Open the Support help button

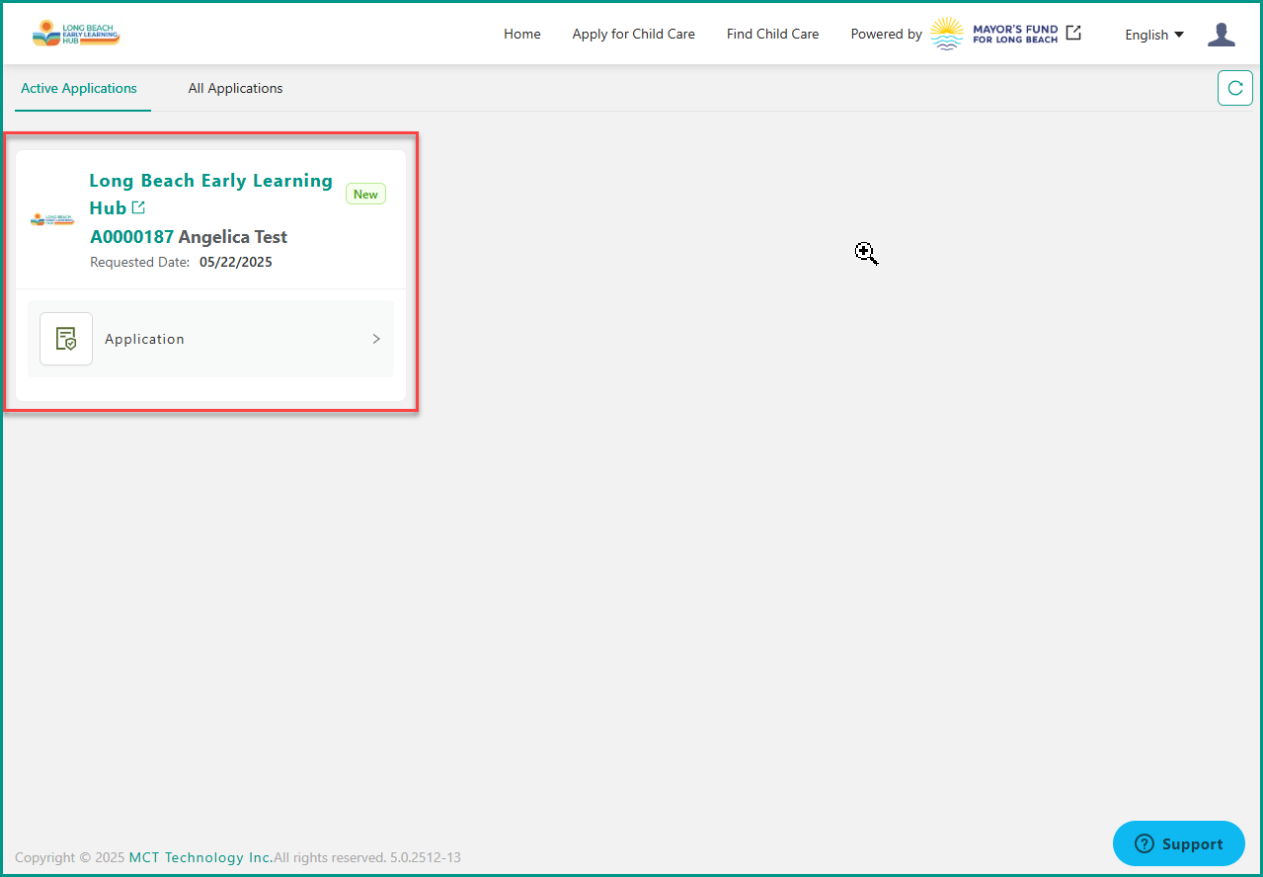(1179, 844)
